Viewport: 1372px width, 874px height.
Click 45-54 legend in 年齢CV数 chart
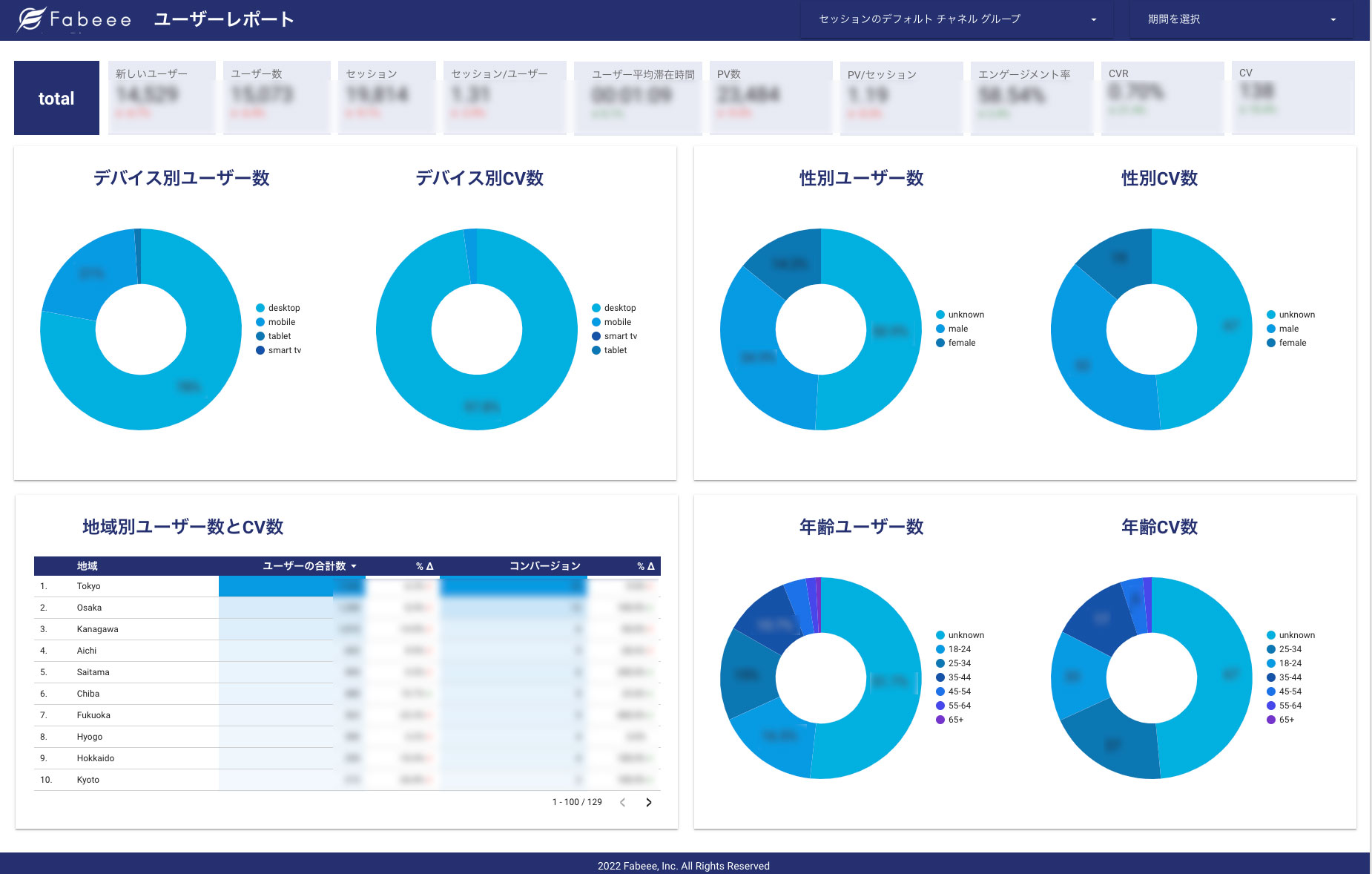pyautogui.click(x=1284, y=691)
